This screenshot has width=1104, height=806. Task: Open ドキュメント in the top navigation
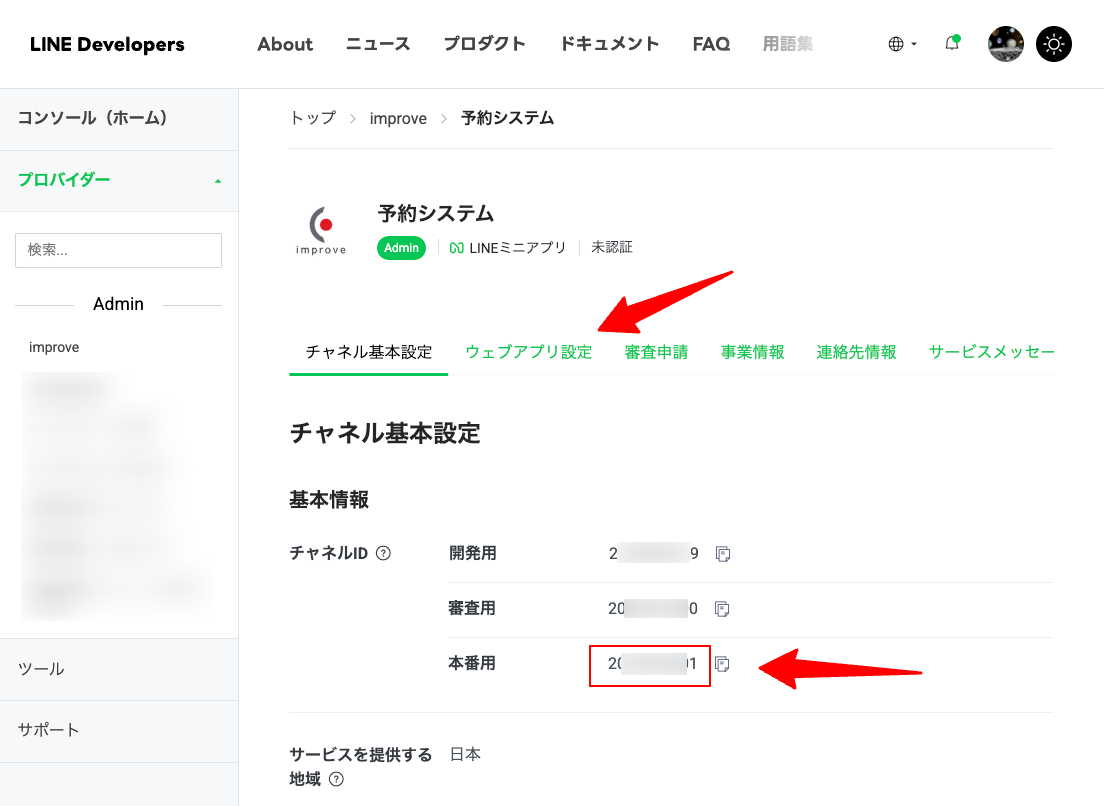tap(609, 44)
